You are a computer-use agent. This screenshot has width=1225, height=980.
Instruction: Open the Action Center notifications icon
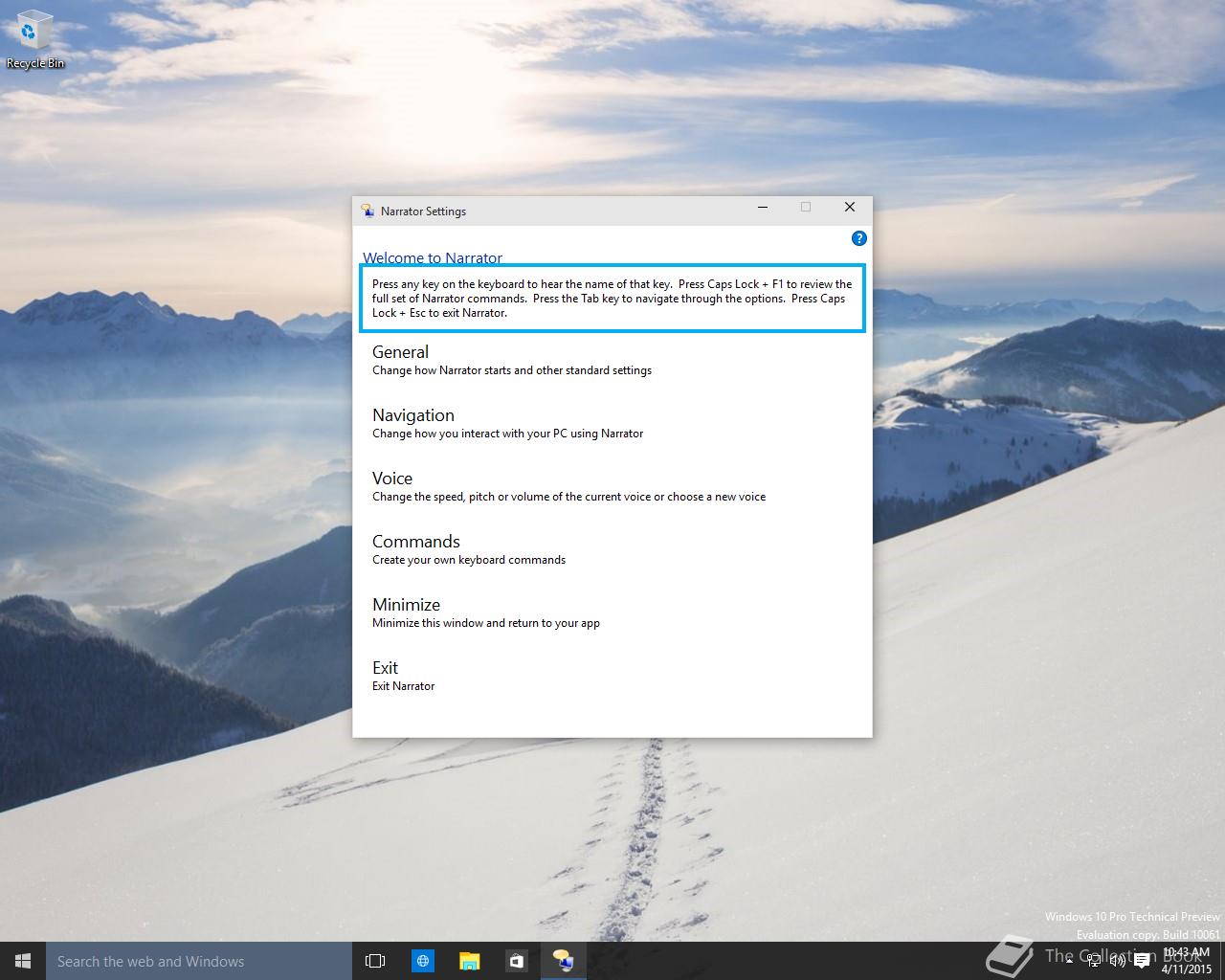[1142, 961]
